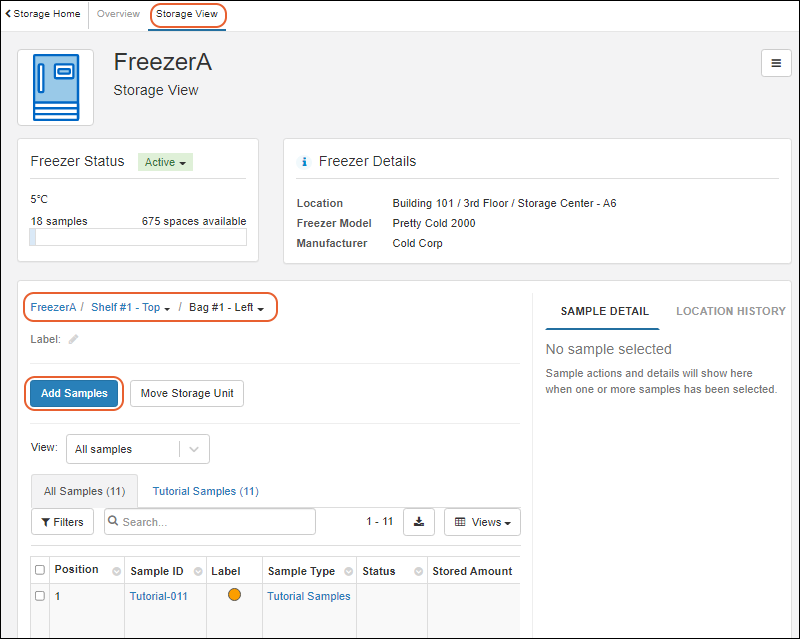Screen dimensions: 800x639
Task: Click the Add Samples button
Action: point(74,393)
